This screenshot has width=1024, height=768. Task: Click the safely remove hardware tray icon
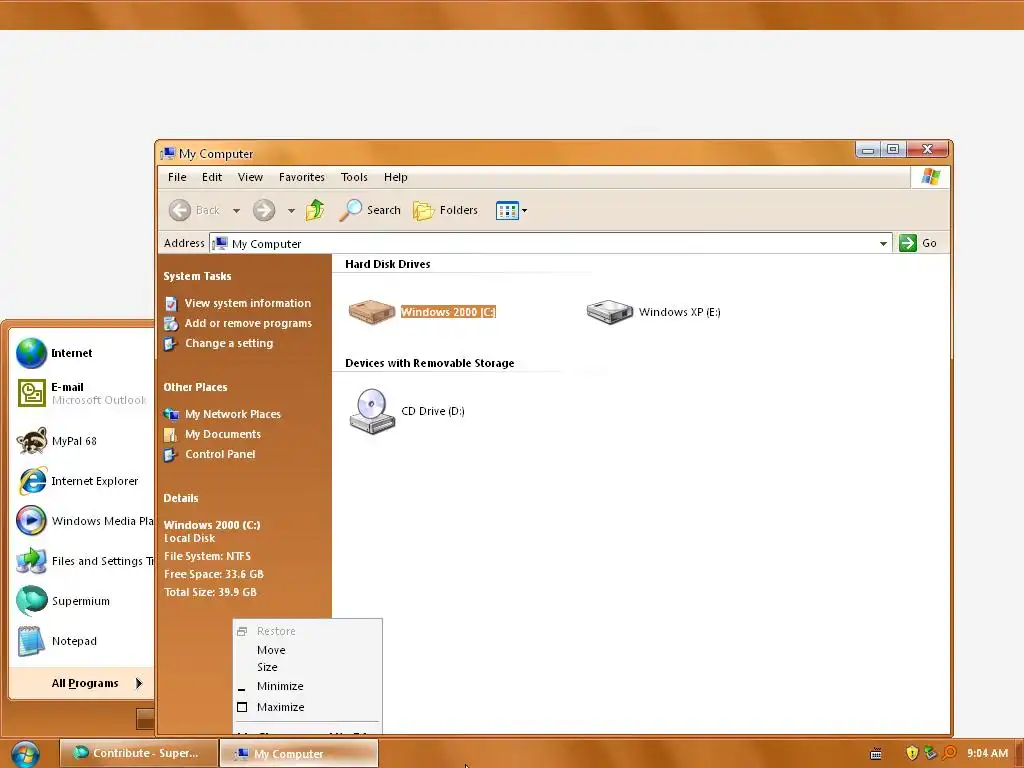930,753
